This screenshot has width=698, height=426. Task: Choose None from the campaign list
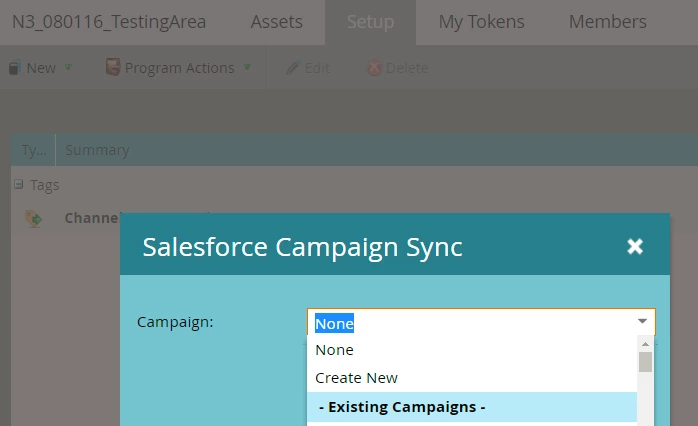click(x=334, y=350)
